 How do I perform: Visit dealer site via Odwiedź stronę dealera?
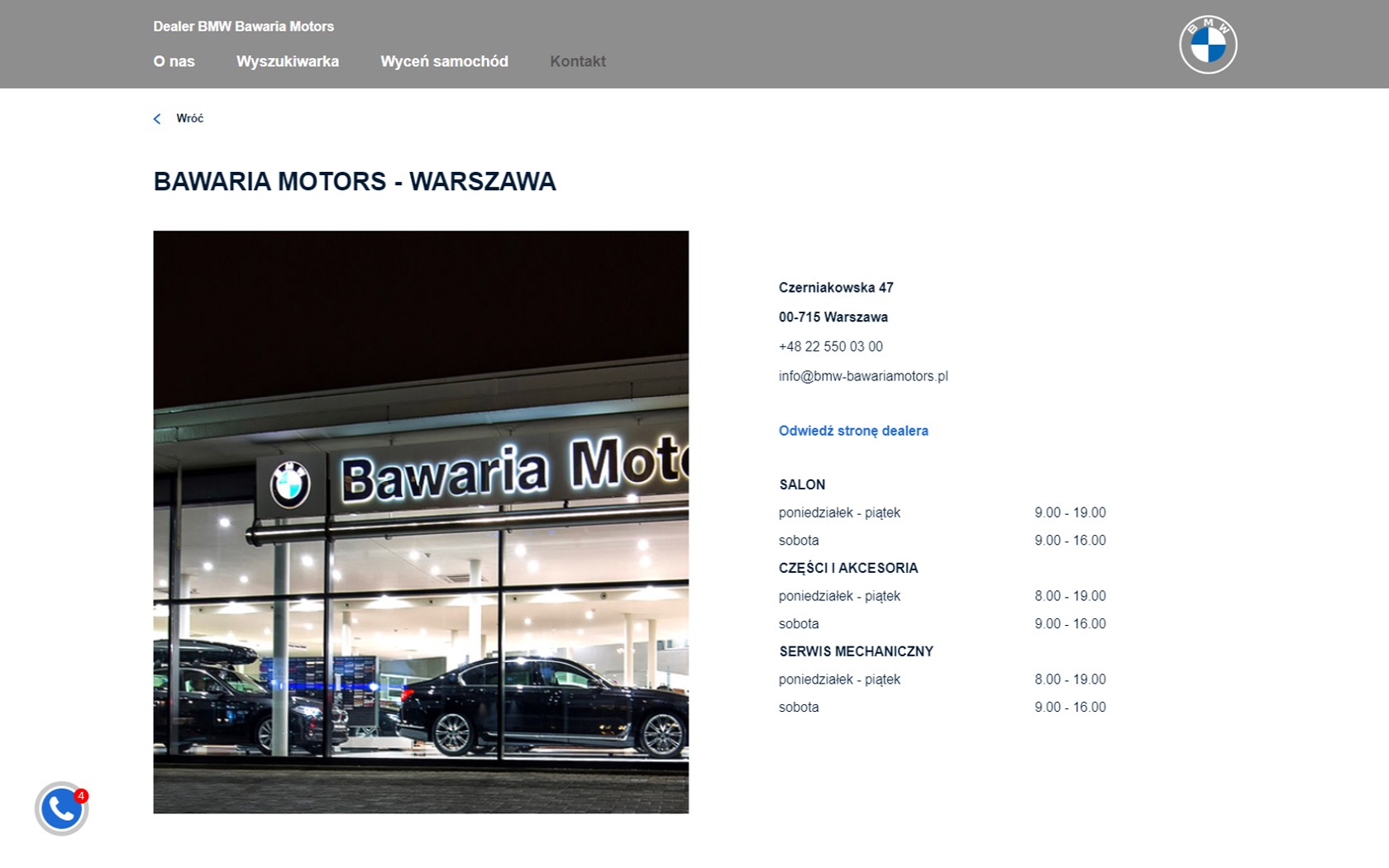point(852,431)
